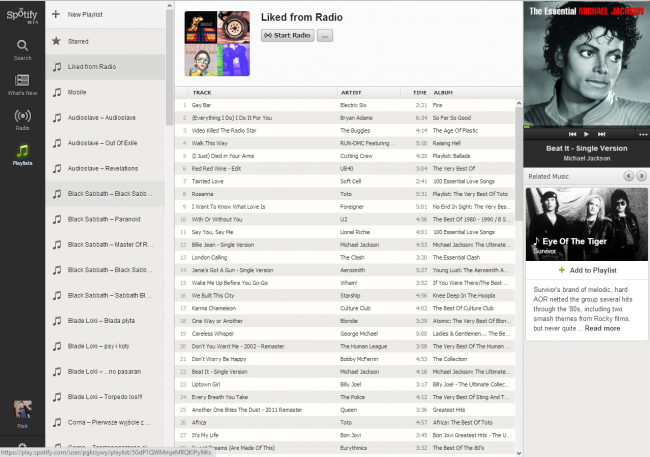
Task: Click the track progress bar in player
Action: pyautogui.click(x=587, y=127)
